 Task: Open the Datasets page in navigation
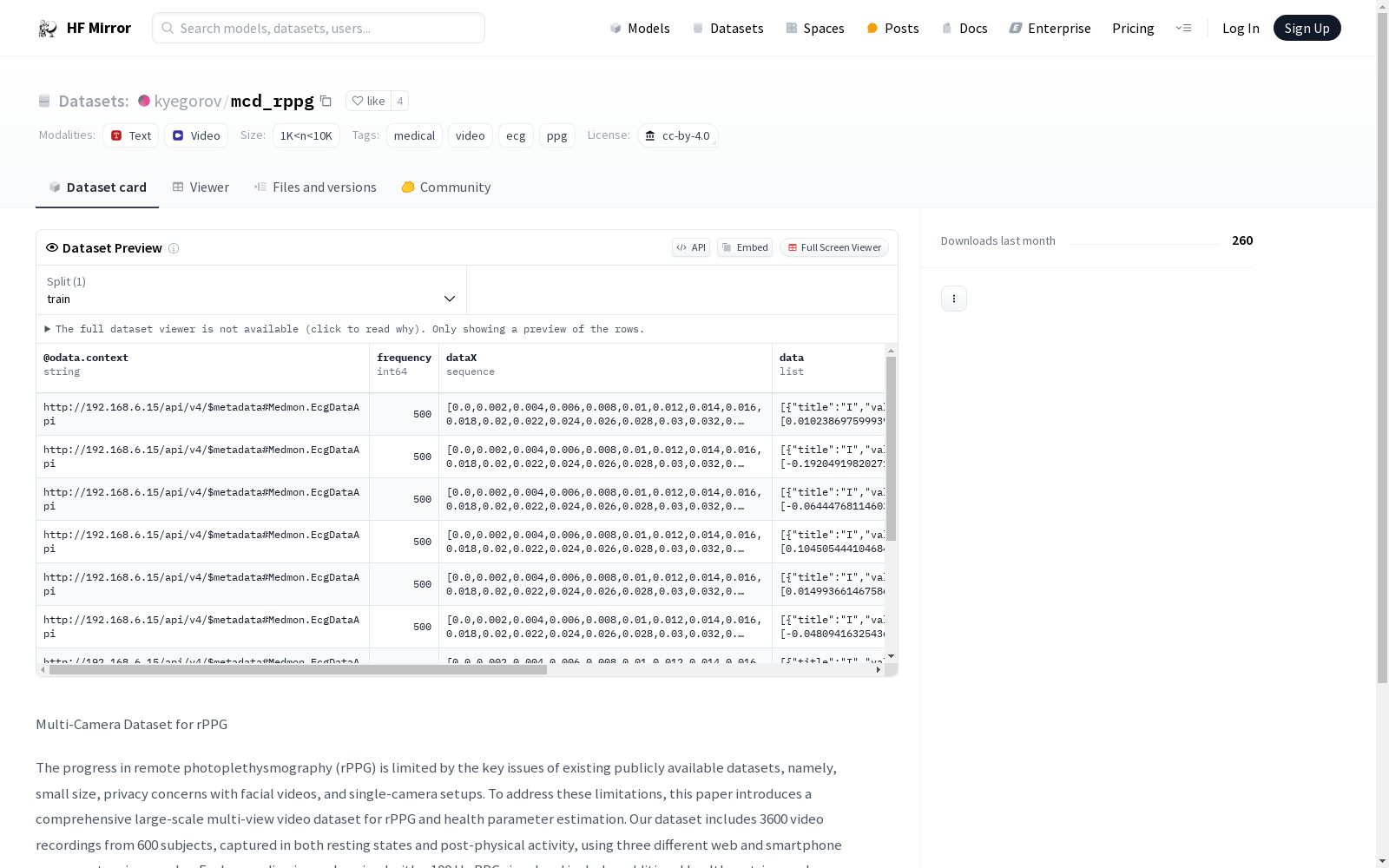727,28
